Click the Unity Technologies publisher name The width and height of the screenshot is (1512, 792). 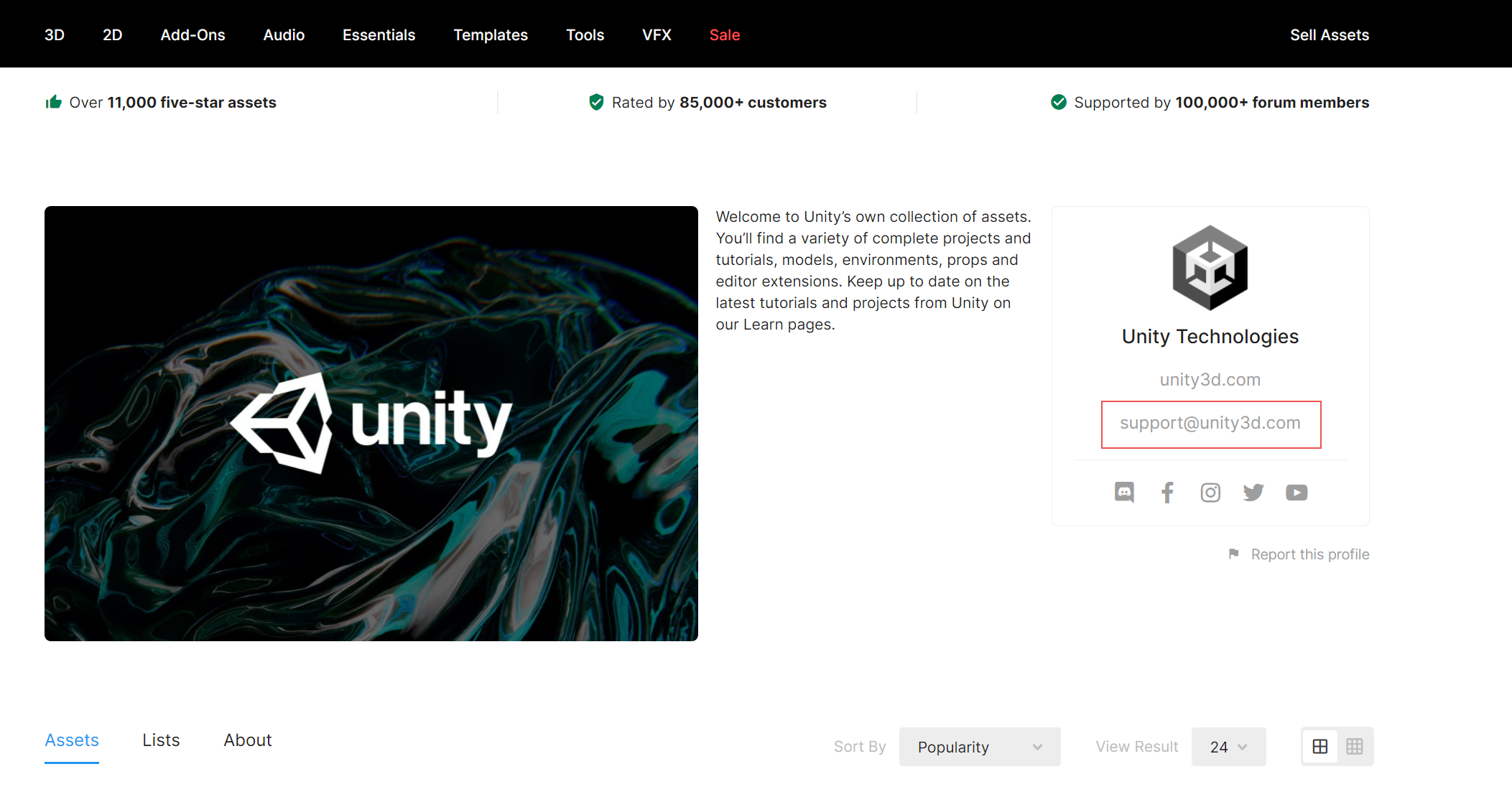click(x=1210, y=336)
